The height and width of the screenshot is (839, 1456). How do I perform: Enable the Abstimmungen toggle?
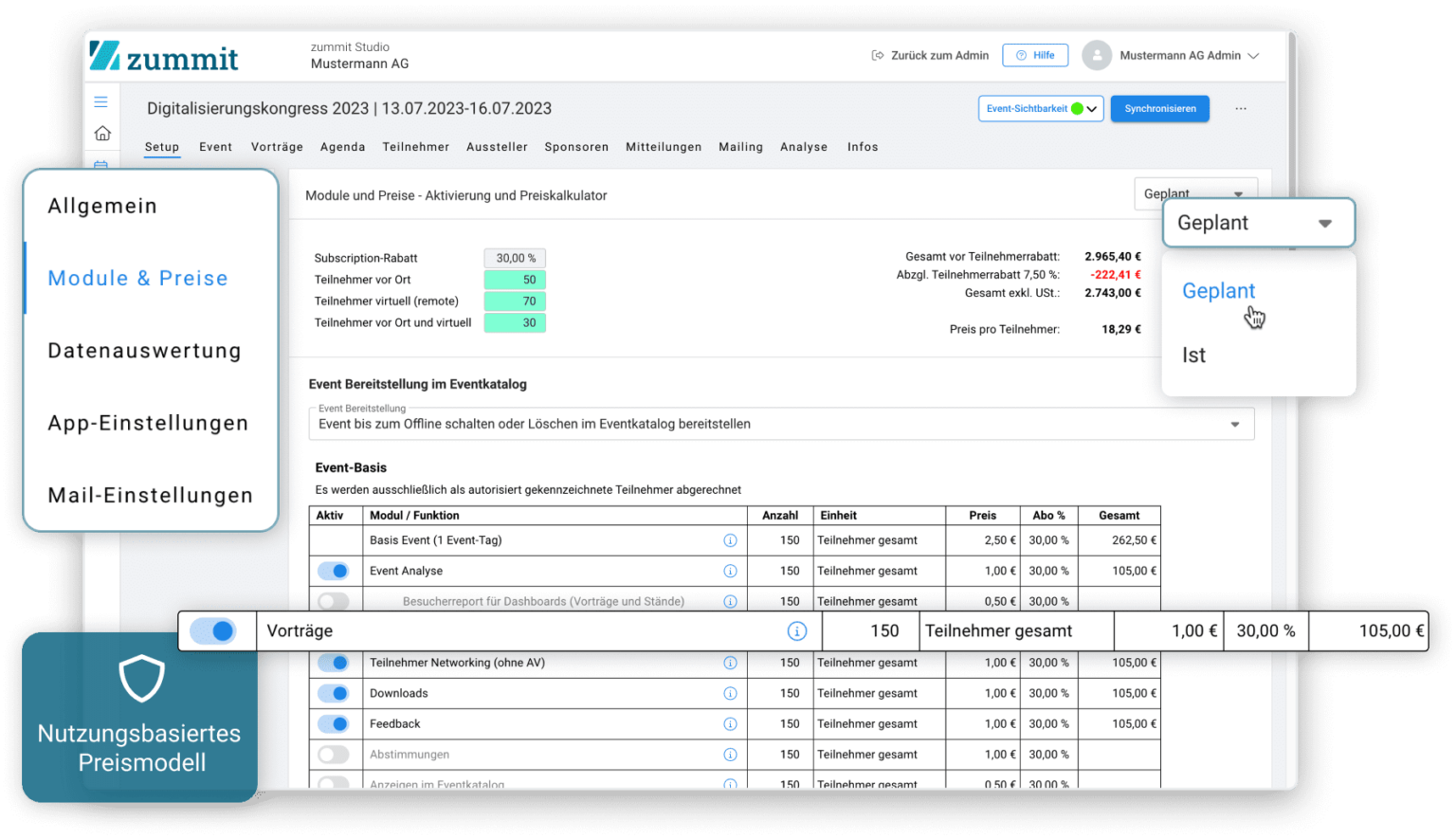[334, 754]
